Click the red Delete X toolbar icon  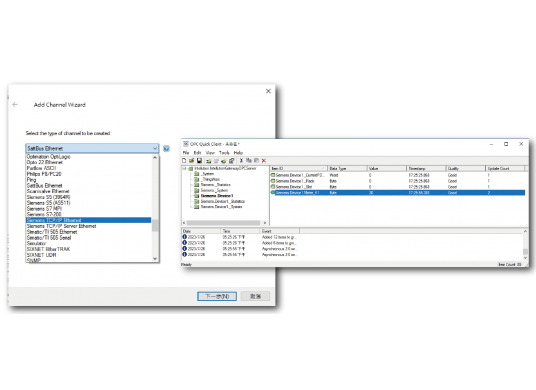tap(264, 160)
